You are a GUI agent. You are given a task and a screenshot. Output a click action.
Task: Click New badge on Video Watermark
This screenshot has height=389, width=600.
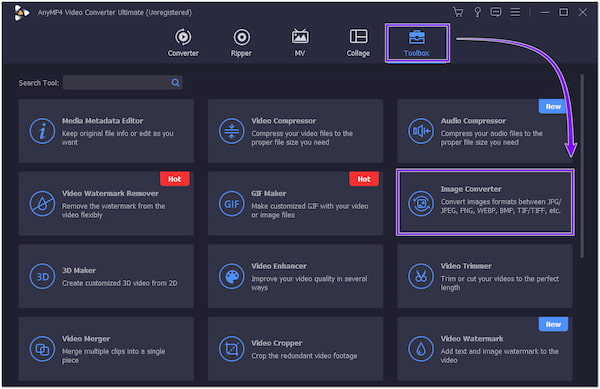click(x=553, y=324)
